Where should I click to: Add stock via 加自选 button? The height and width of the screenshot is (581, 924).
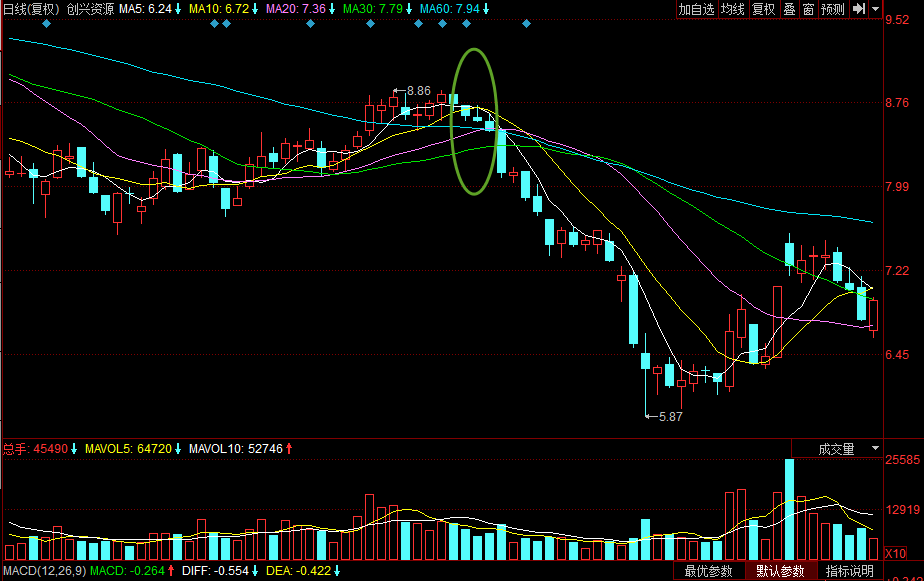pyautogui.click(x=696, y=9)
